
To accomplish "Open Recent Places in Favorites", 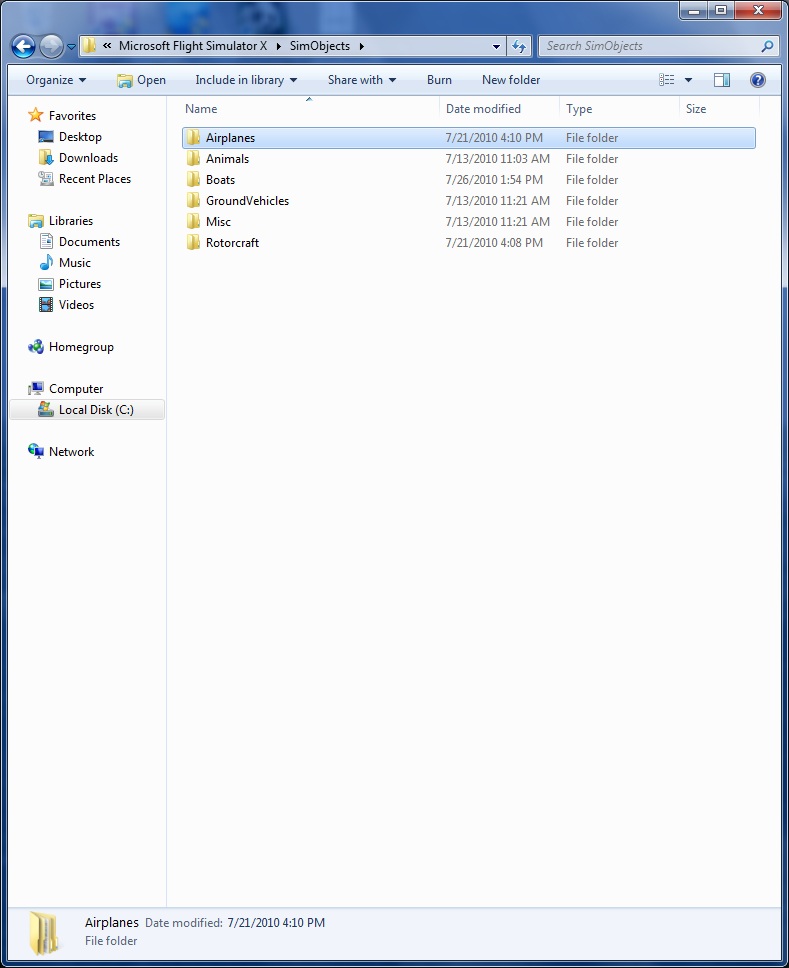I will pos(94,178).
